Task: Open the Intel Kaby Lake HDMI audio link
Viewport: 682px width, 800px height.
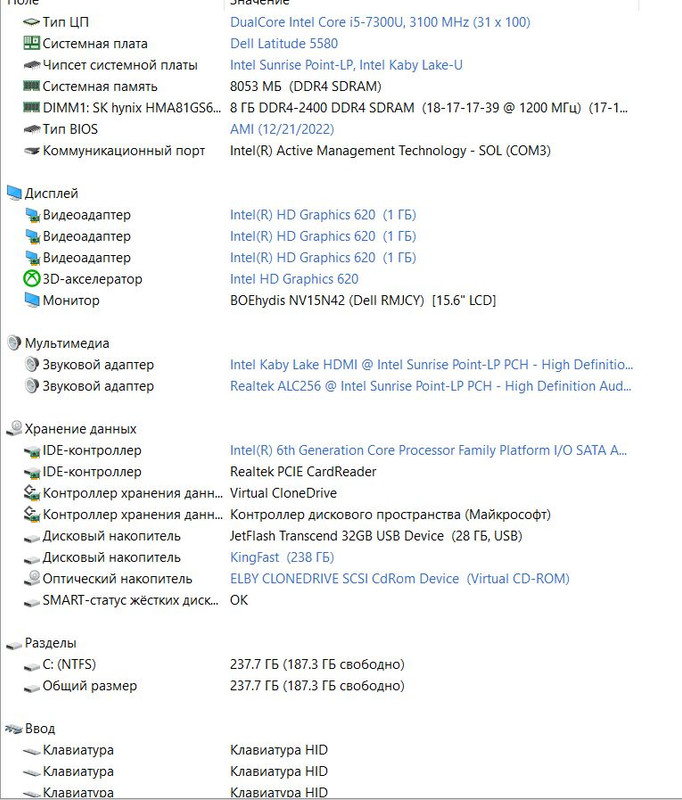Action: click(x=431, y=364)
